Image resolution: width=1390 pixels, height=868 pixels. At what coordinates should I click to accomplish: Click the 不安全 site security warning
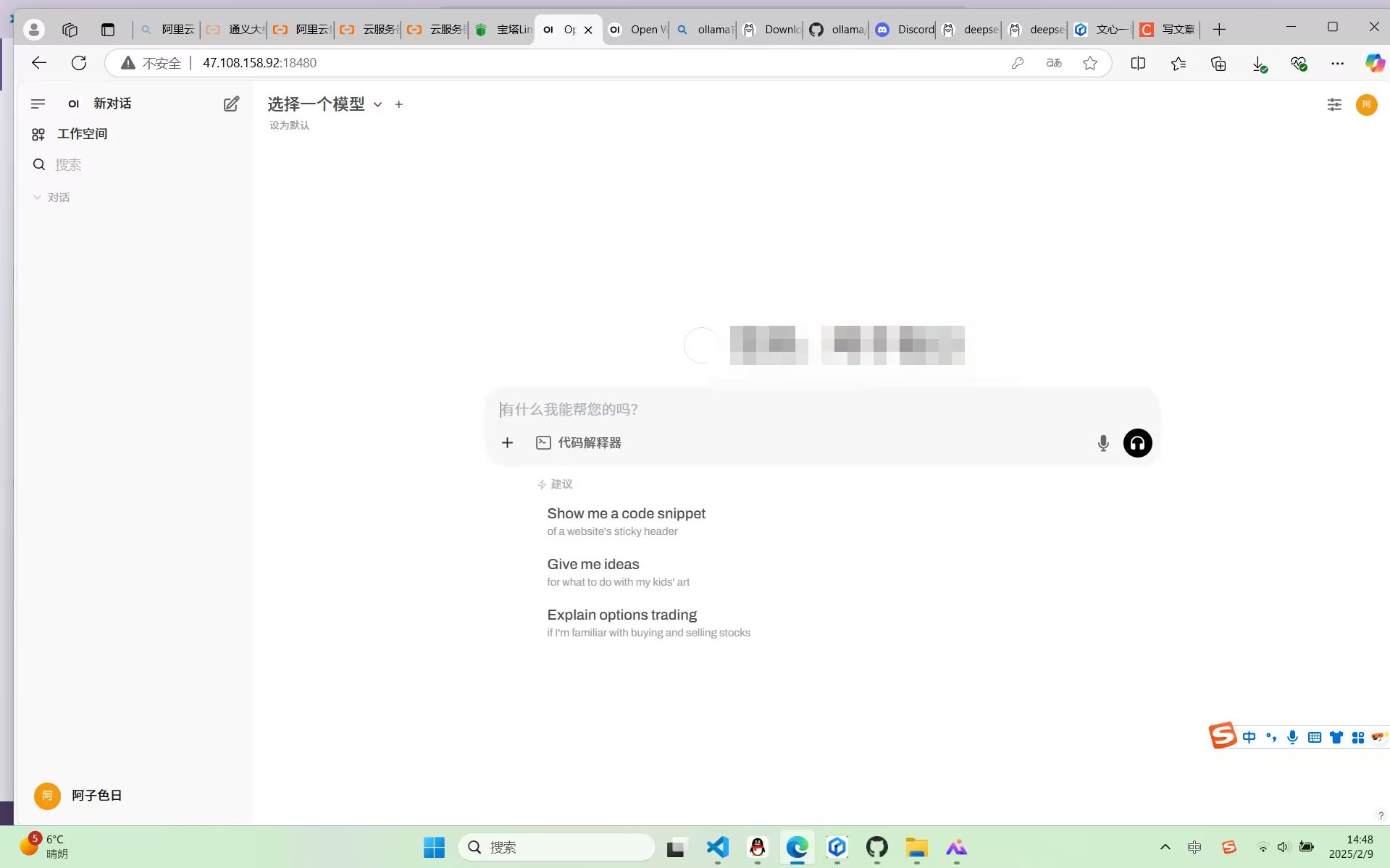[151, 63]
